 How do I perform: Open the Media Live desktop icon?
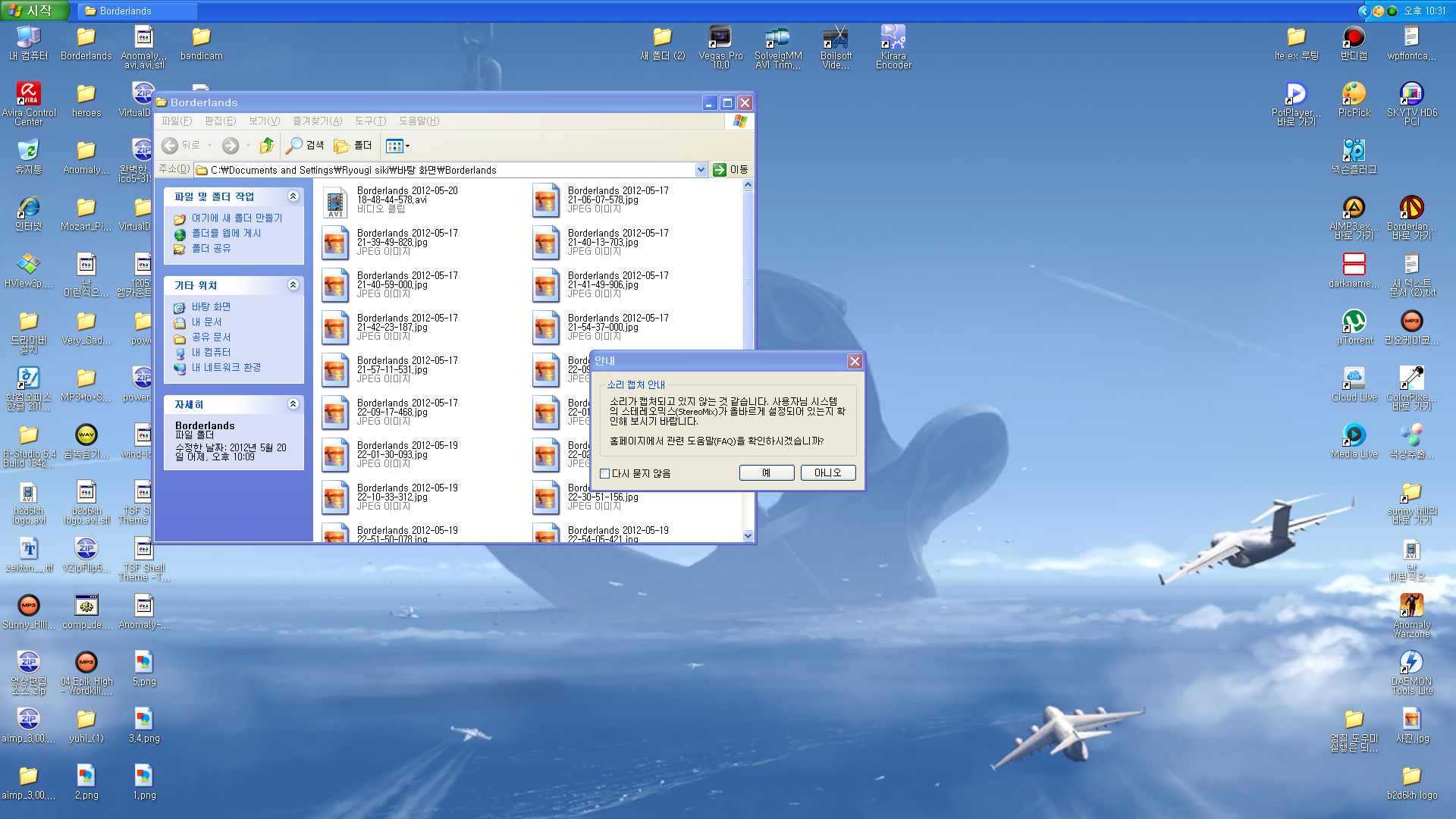coord(1354,441)
